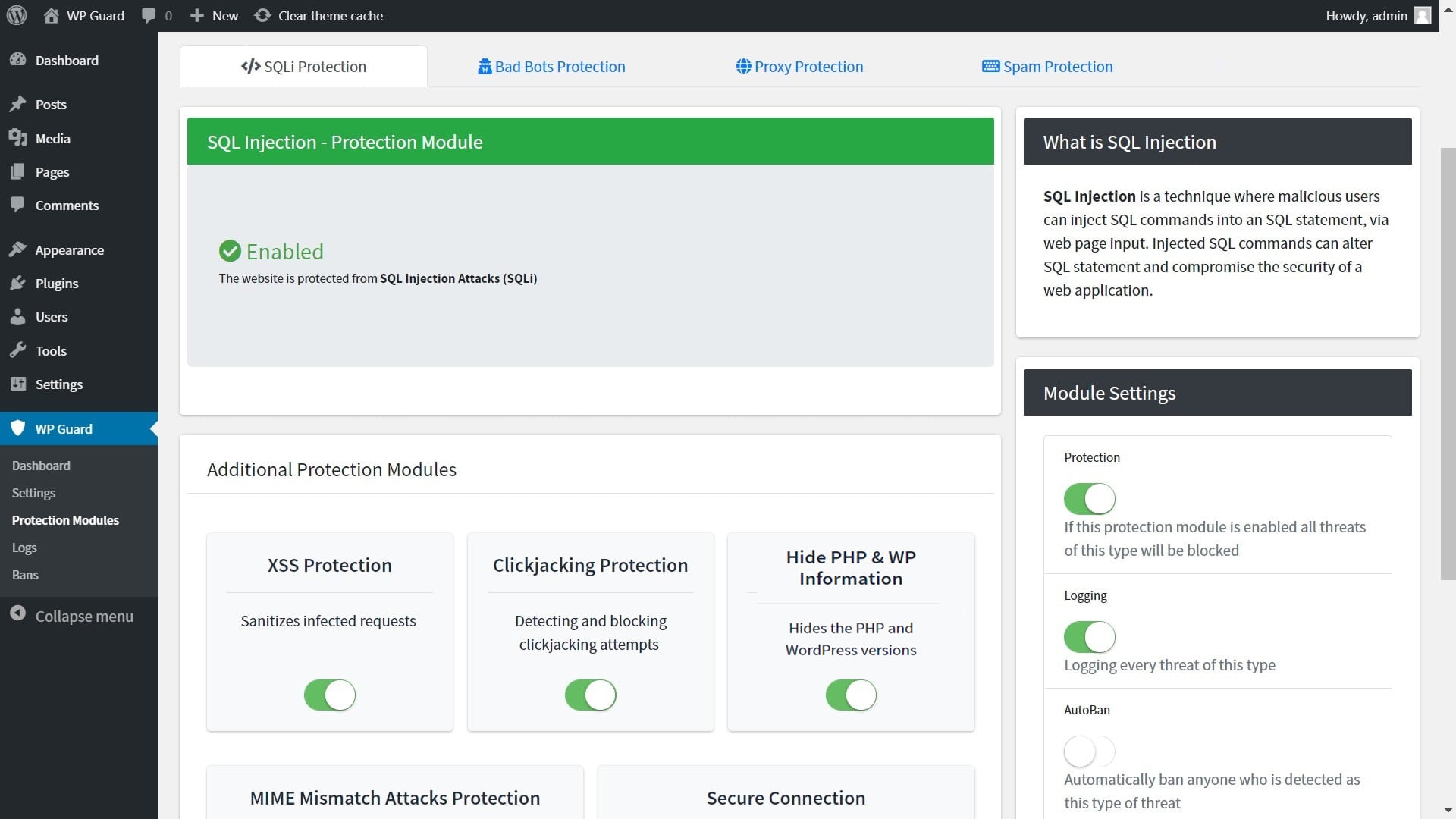The height and width of the screenshot is (819, 1456).
Task: Click the Media icon in sidebar
Action: (18, 138)
